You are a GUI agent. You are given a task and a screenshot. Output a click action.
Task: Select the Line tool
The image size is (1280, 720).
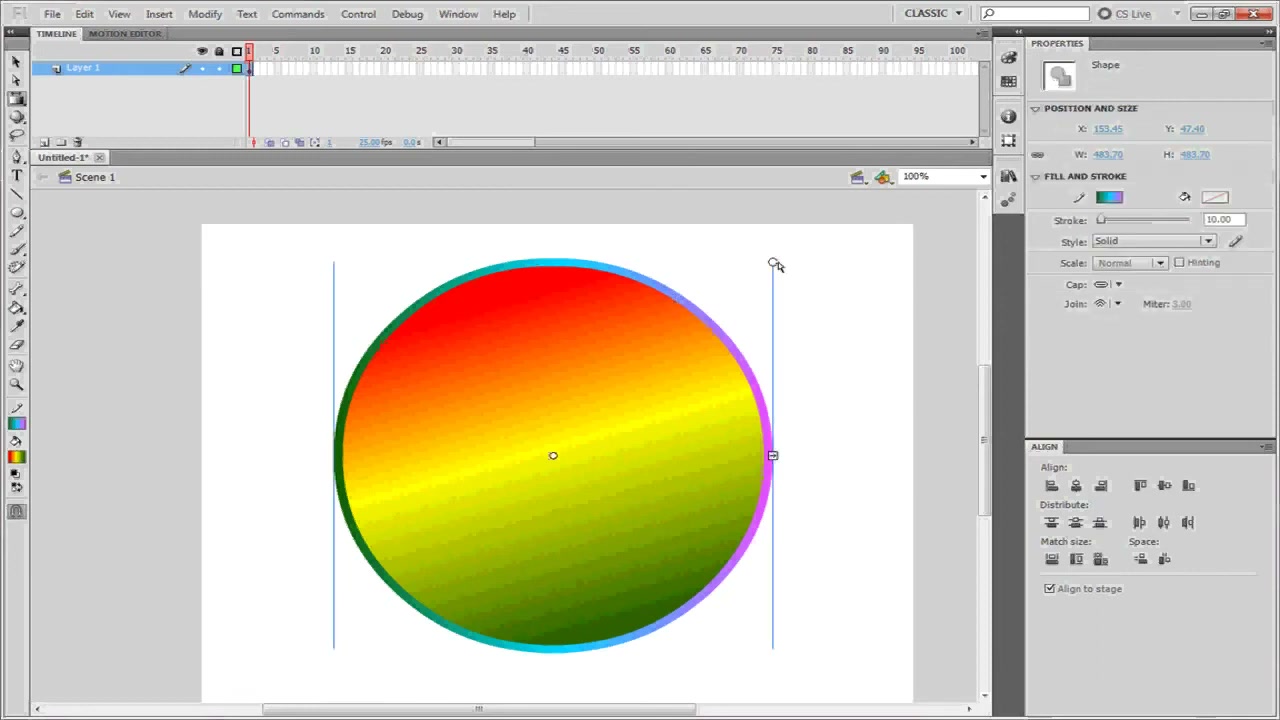(x=16, y=193)
